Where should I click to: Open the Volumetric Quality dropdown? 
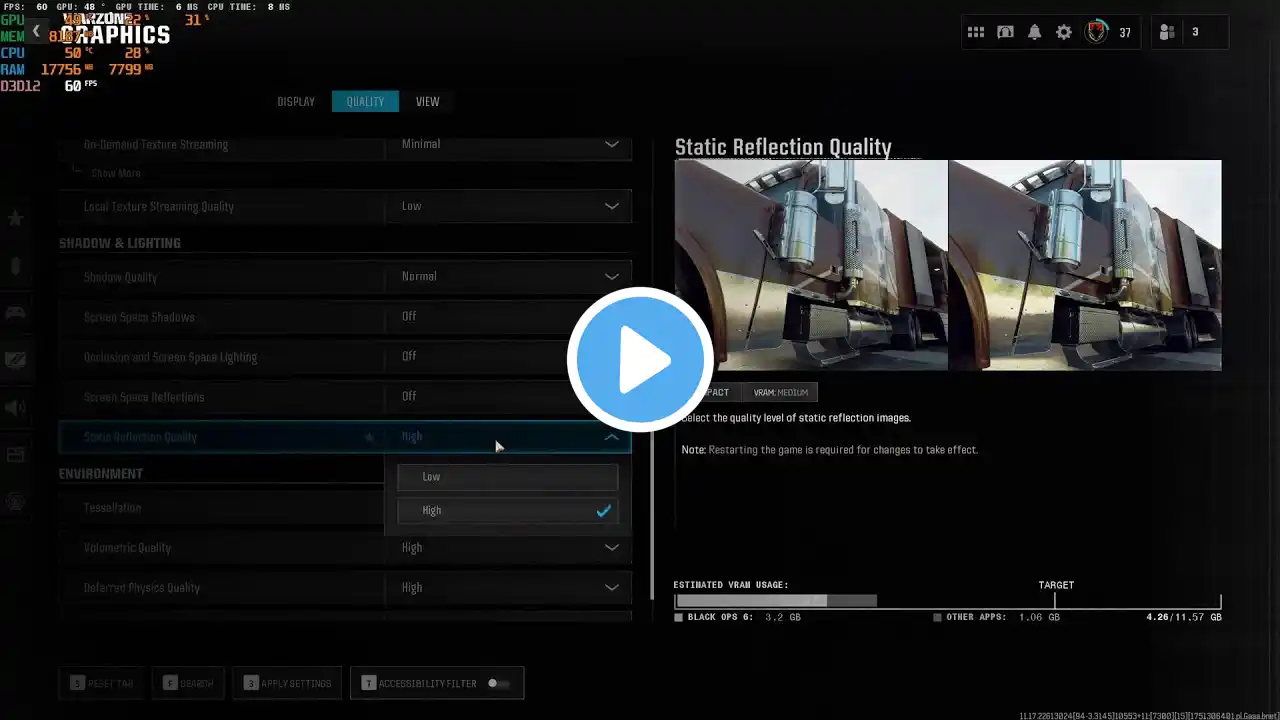coord(508,548)
